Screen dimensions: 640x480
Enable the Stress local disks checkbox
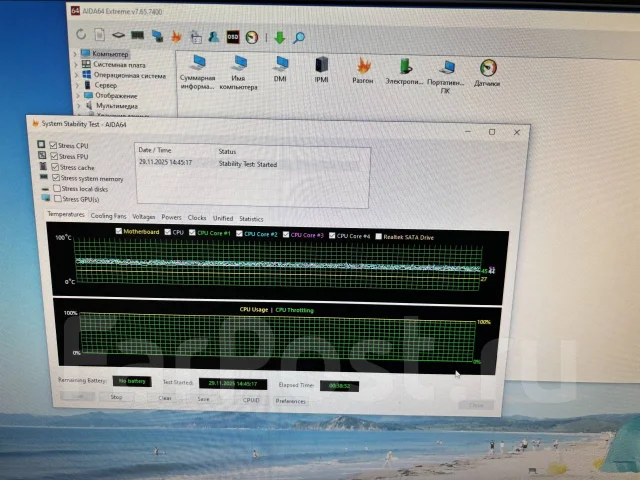tap(57, 188)
